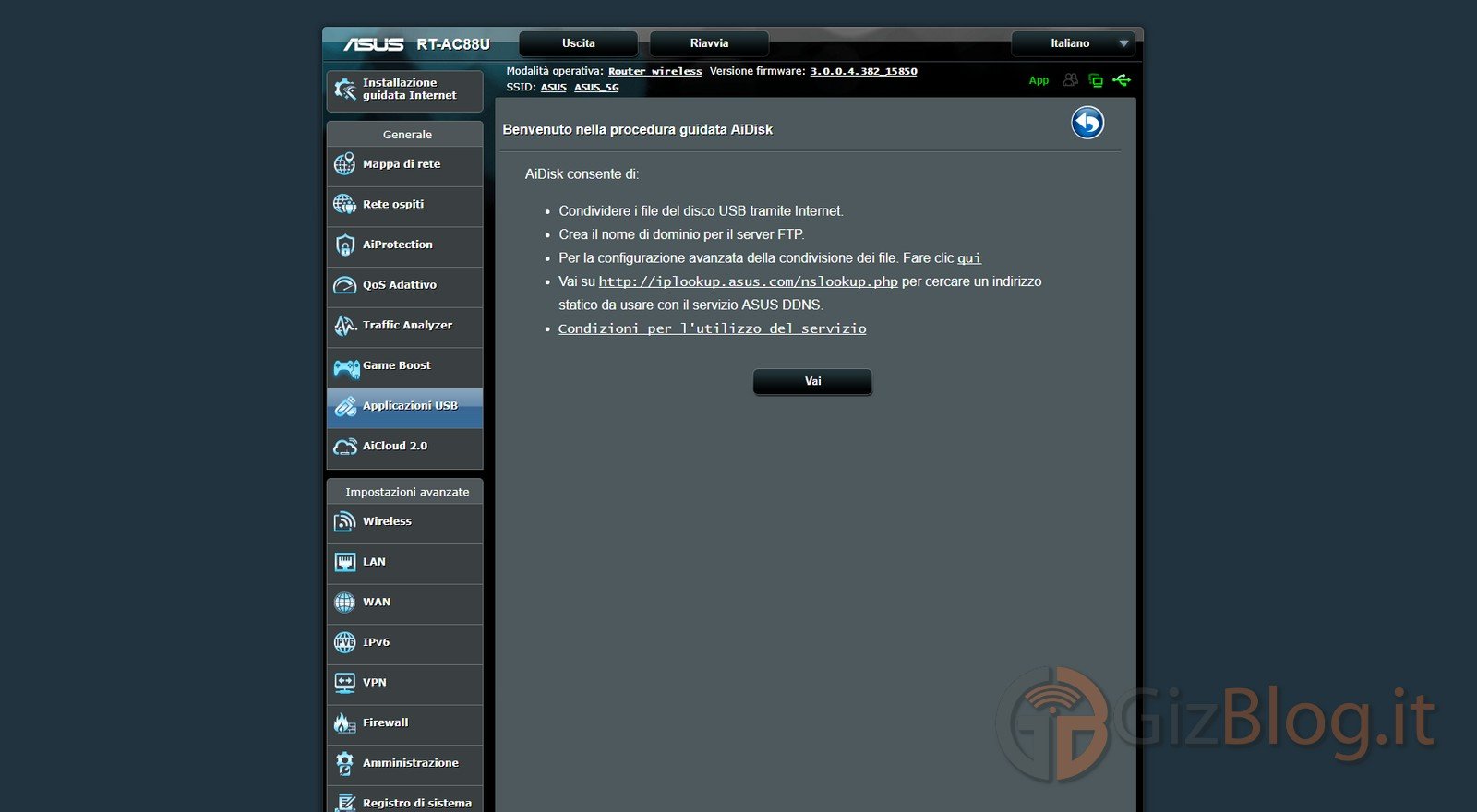Open Rete ospiti menu item
Viewport: 1477px width, 812px height.
pyautogui.click(x=404, y=205)
